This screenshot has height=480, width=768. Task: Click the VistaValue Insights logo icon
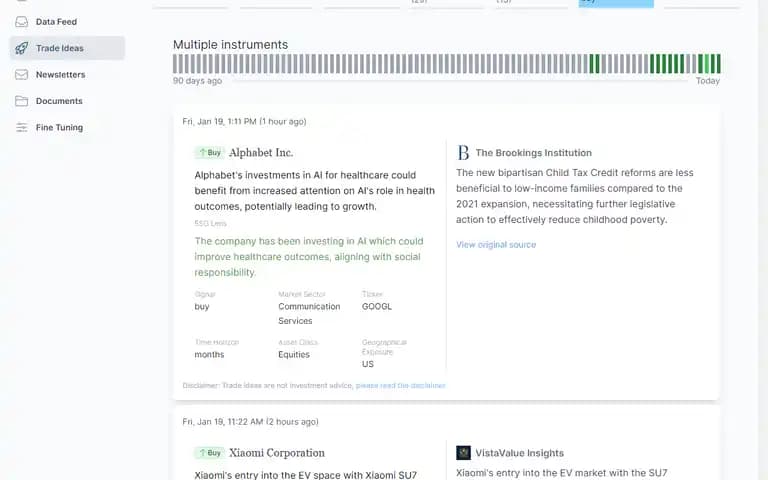tap(463, 453)
